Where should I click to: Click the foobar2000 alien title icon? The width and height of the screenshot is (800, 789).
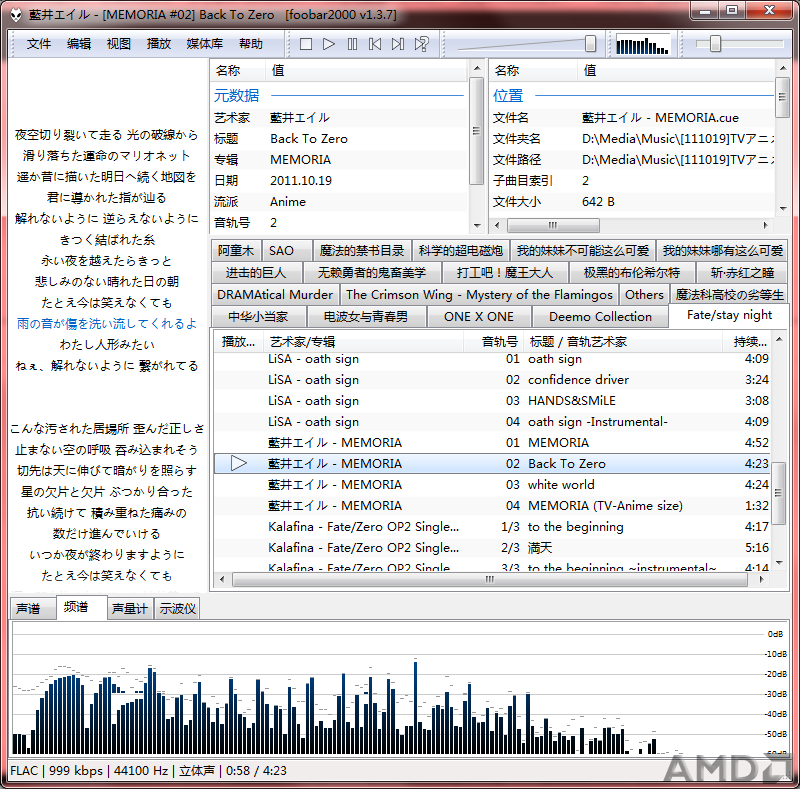coord(16,14)
